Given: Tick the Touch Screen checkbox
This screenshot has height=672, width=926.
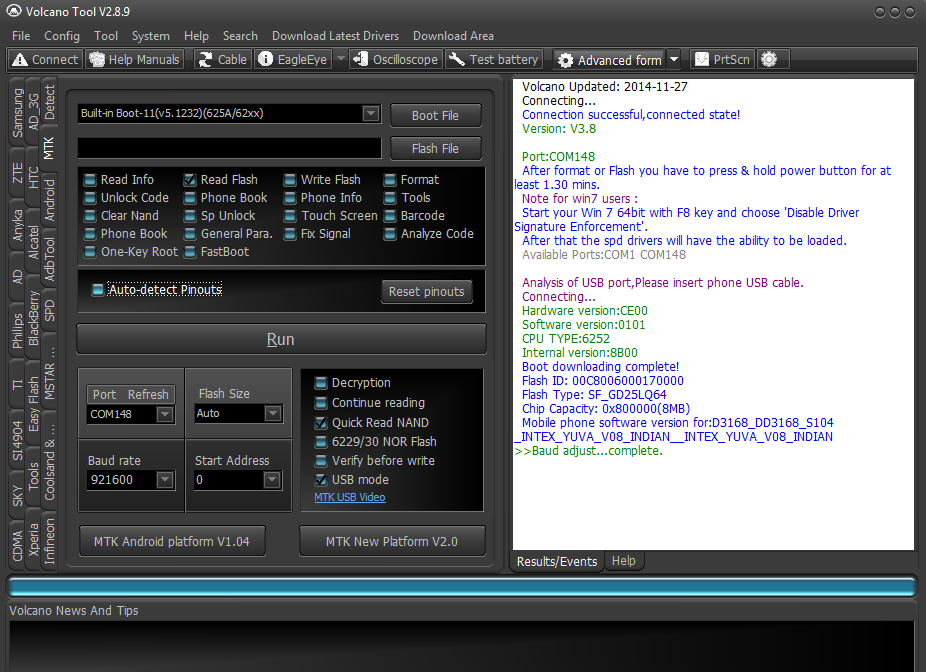Looking at the screenshot, I should (290, 216).
